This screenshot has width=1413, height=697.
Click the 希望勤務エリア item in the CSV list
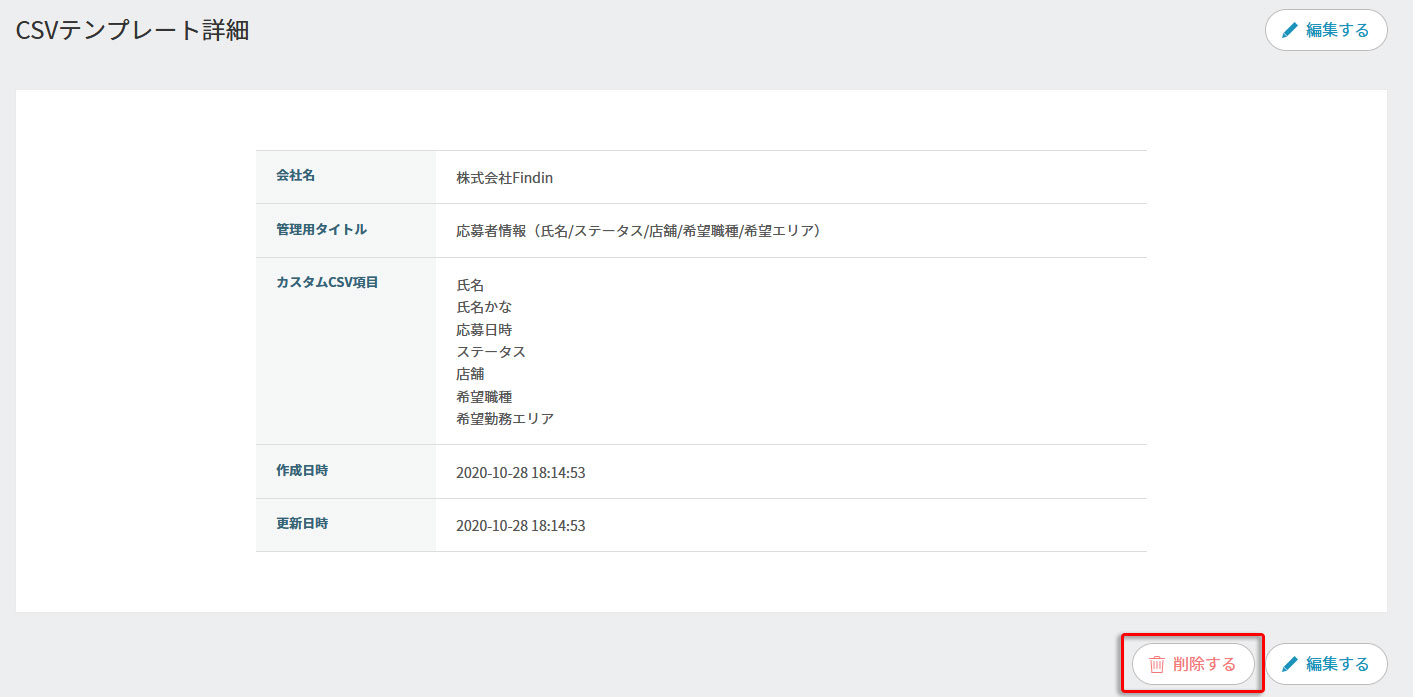point(504,419)
